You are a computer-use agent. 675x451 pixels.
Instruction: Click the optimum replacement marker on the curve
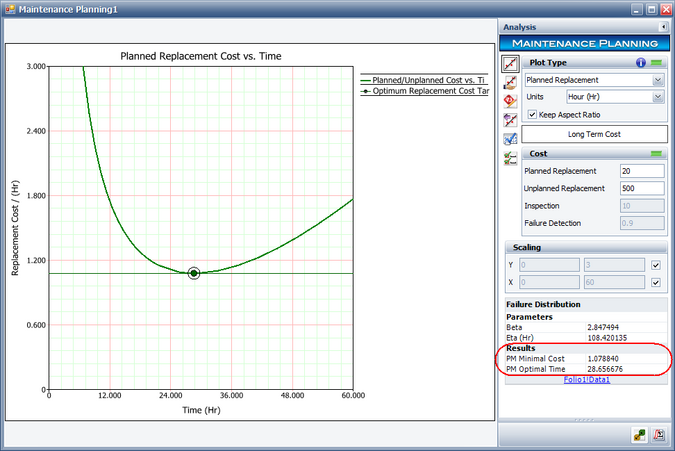tap(194, 273)
